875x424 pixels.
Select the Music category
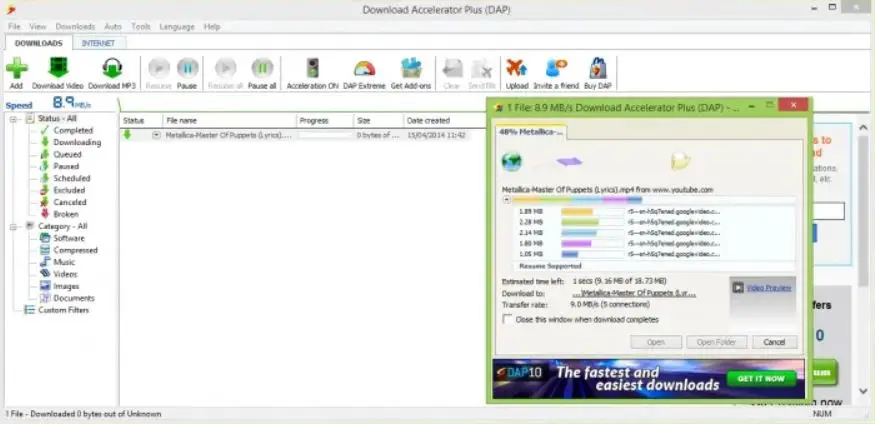click(64, 262)
